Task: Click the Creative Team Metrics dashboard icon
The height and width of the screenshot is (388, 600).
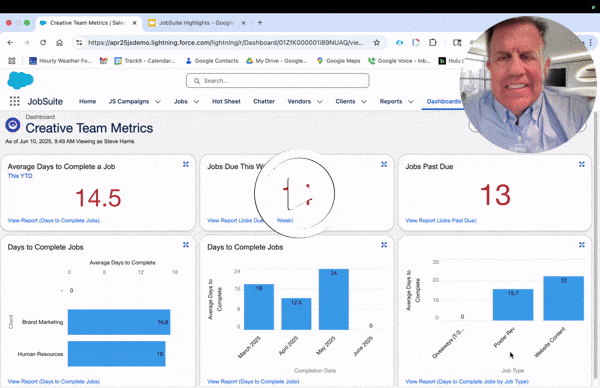Action: click(13, 125)
